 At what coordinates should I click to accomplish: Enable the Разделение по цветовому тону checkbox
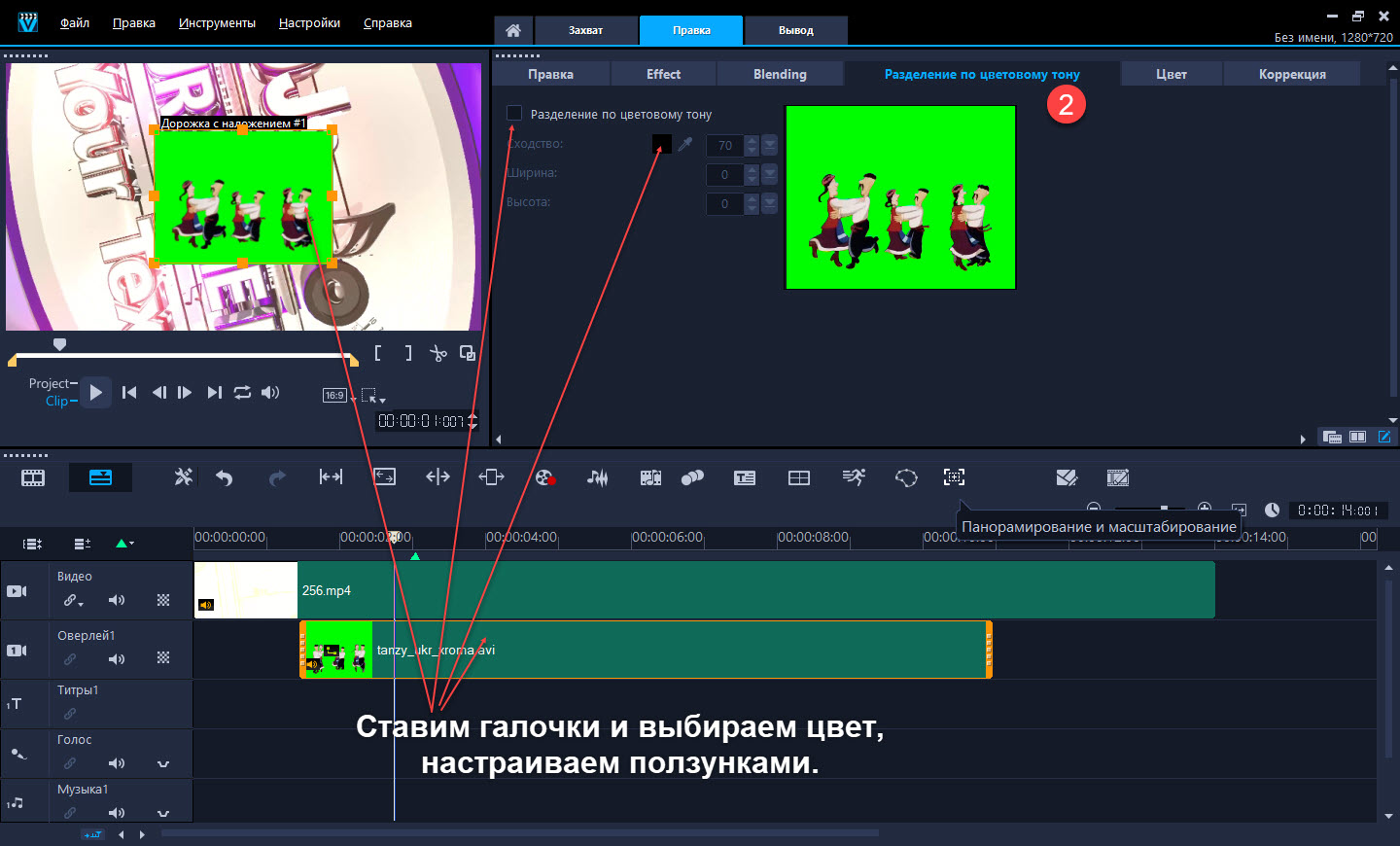(514, 114)
